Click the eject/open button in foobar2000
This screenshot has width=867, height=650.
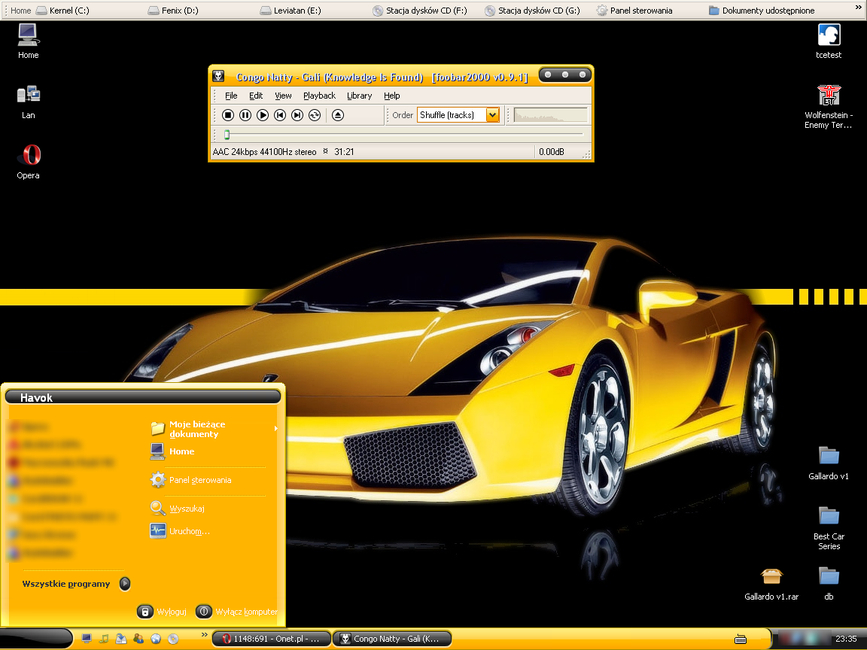[x=338, y=115]
